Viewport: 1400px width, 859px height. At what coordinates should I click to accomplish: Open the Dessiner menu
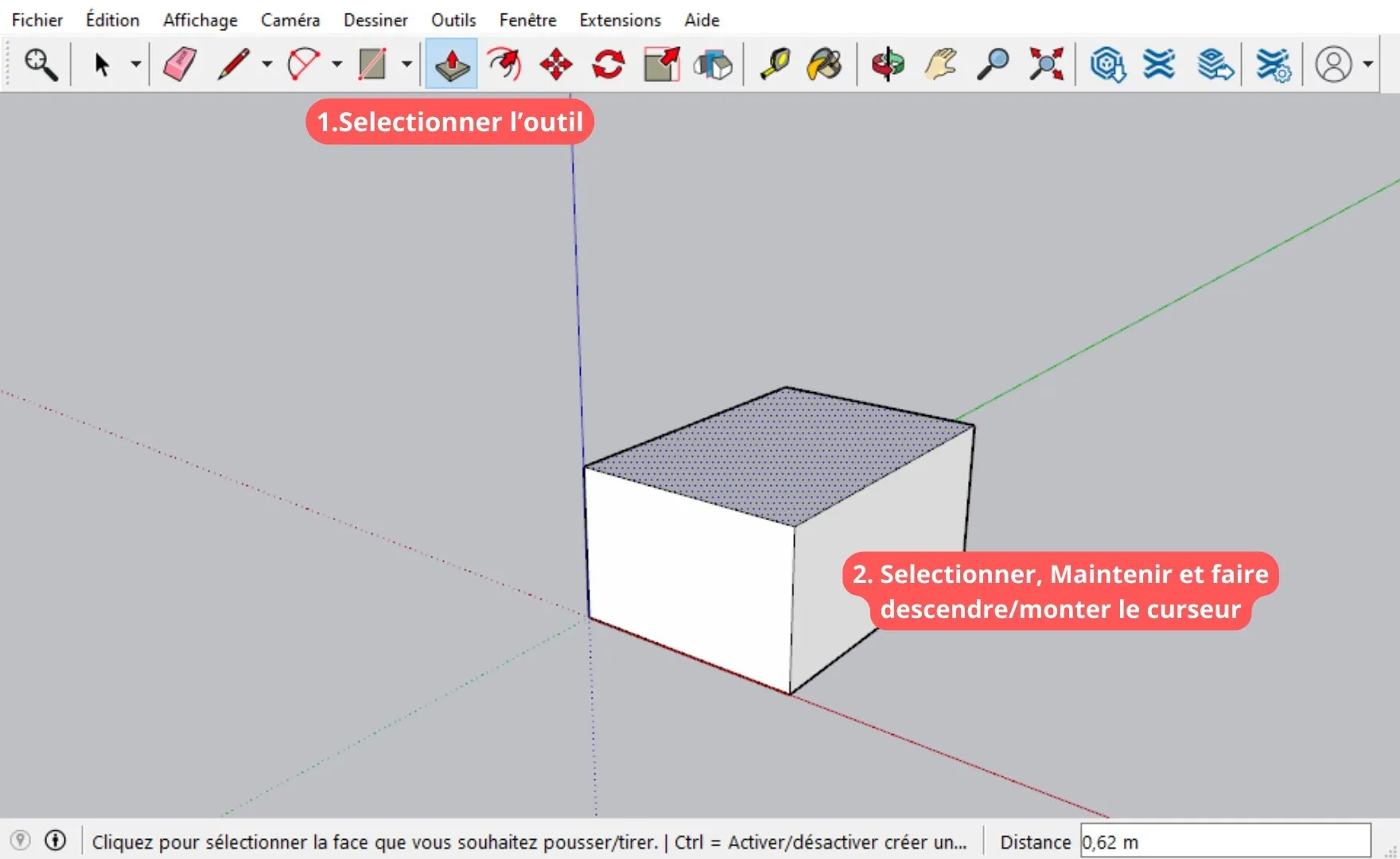click(375, 20)
